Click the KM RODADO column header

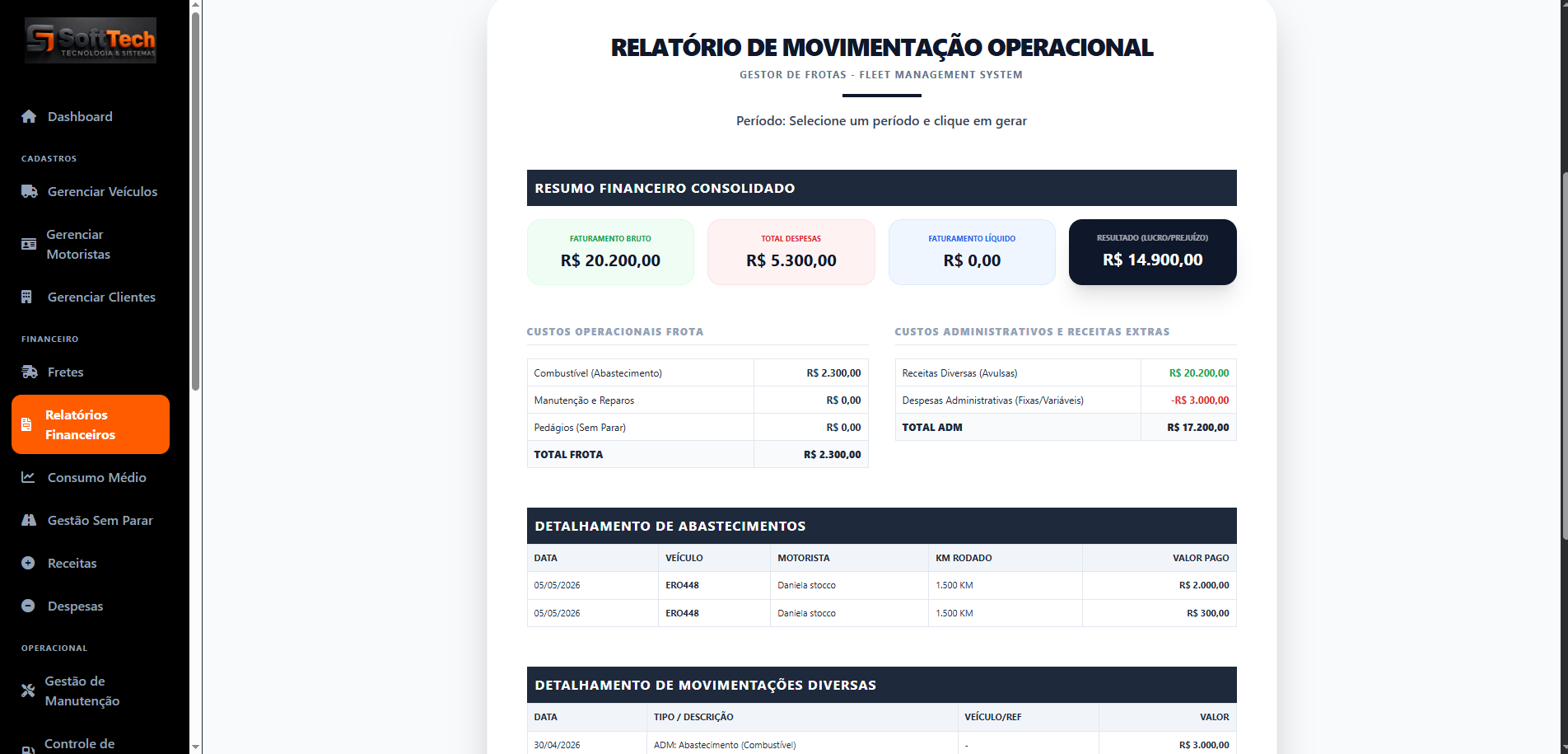[x=964, y=558]
